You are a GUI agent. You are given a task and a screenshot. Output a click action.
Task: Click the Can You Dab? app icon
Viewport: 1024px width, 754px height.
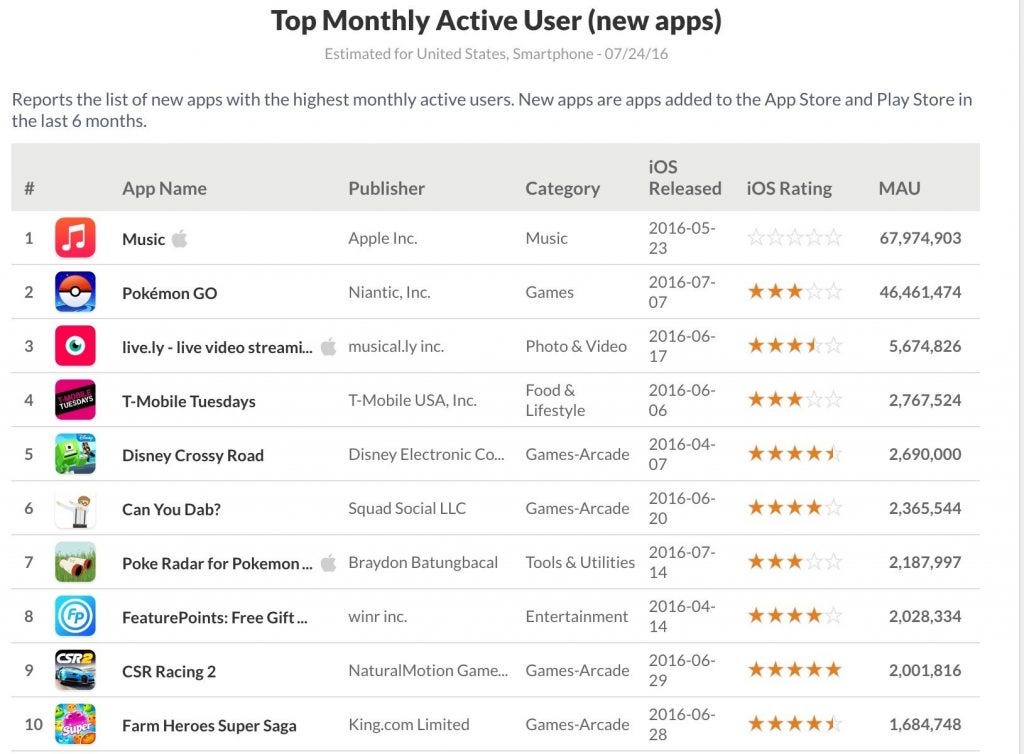pos(75,508)
